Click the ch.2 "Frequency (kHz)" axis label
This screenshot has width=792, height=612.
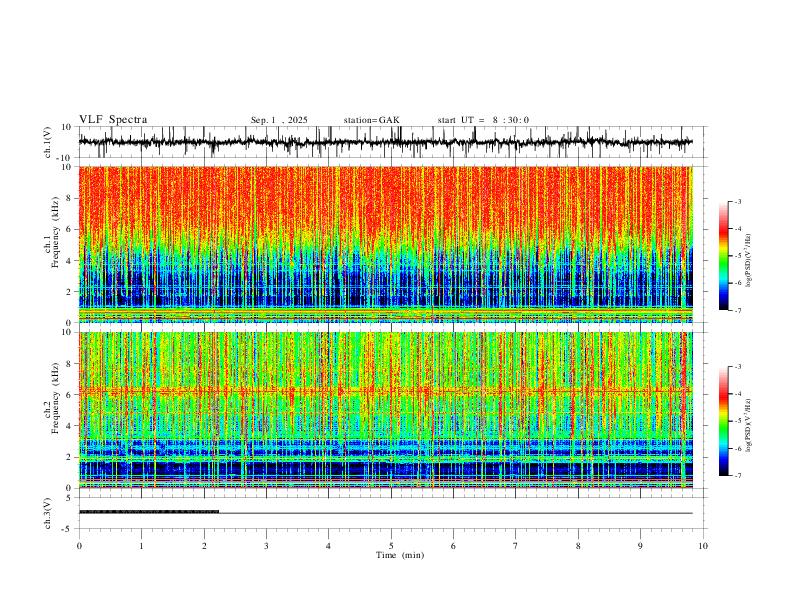point(55,398)
